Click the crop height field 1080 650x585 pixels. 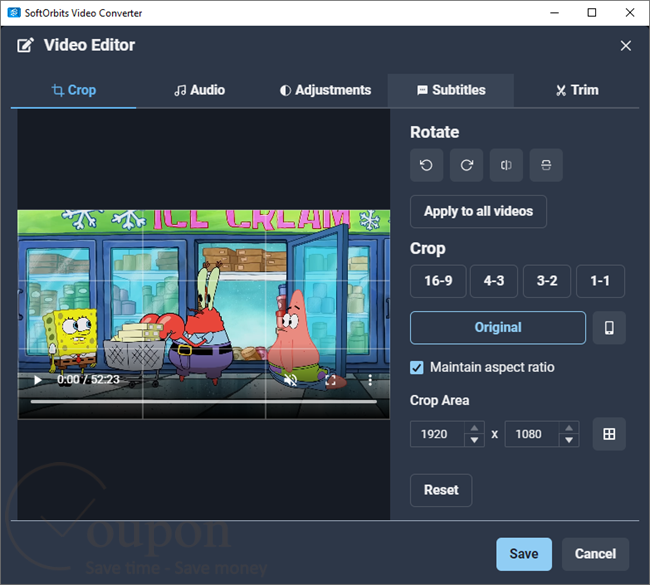click(x=532, y=434)
